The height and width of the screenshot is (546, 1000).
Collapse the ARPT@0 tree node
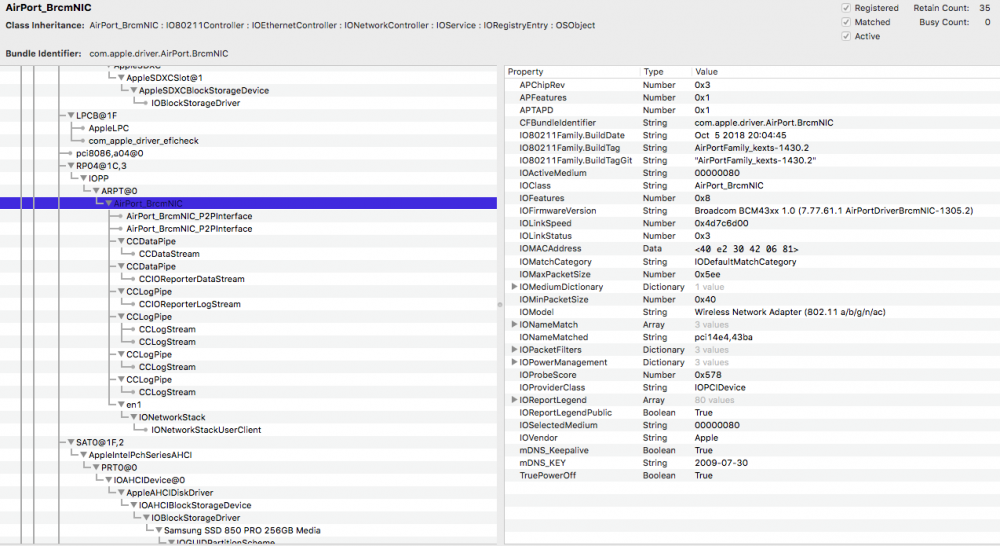click(96, 191)
